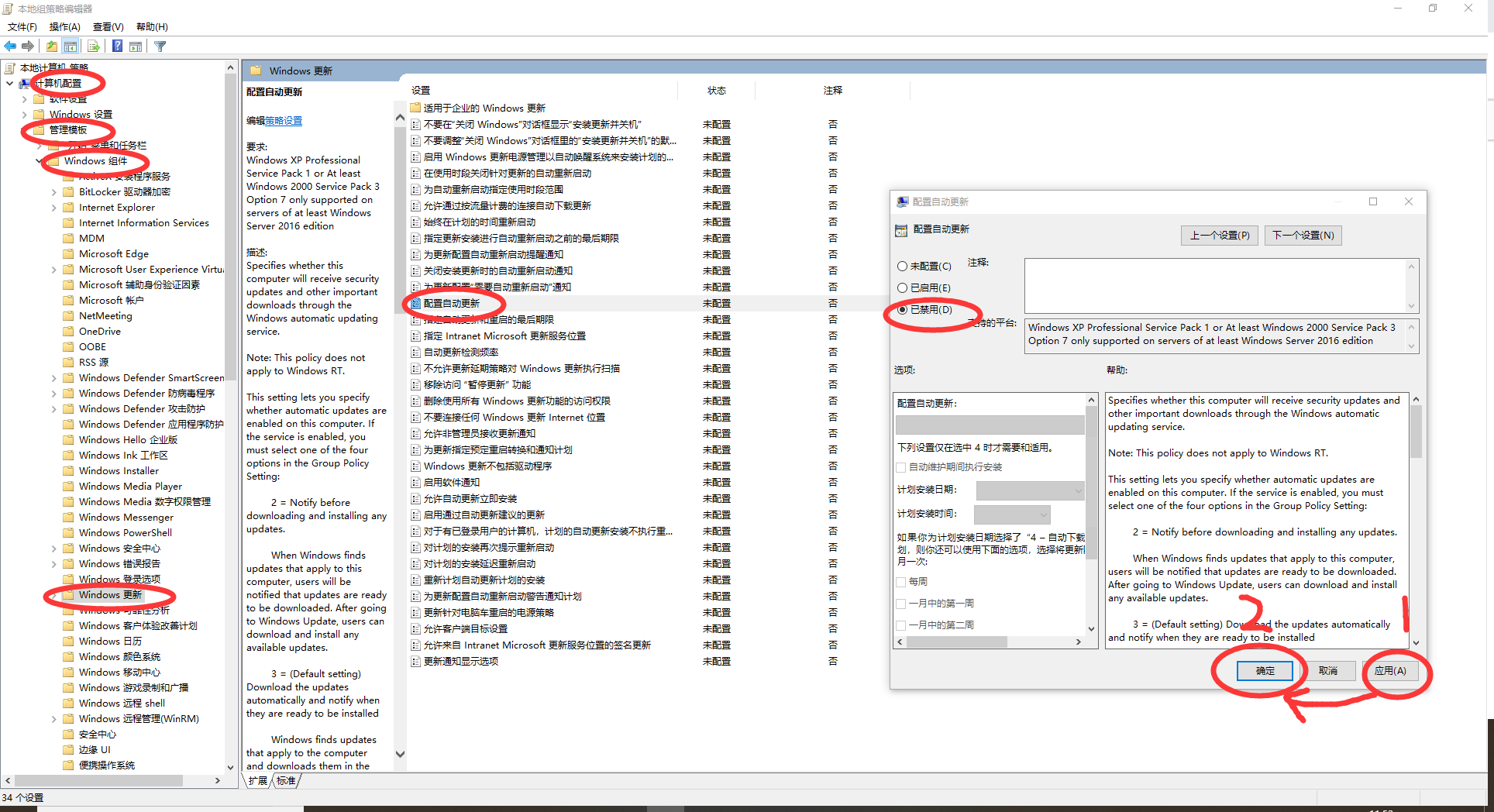Click the settings icon beside the dialog heading 配置自动更新
Screen dimensions: 1494x812
point(901,230)
